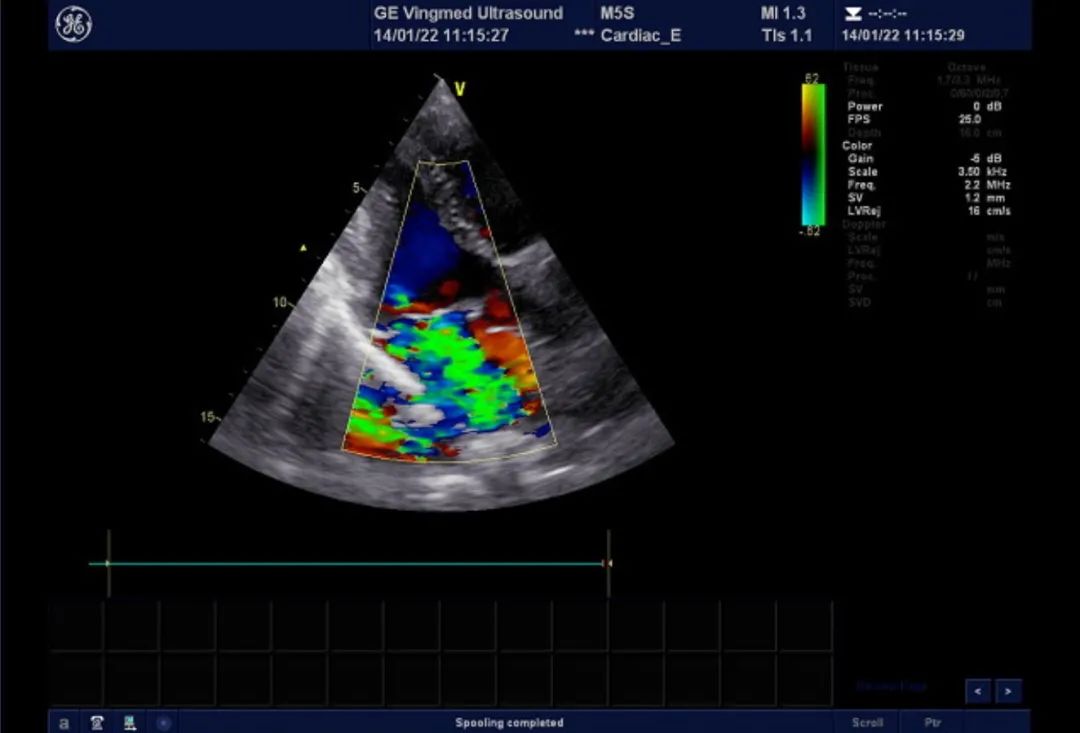Screen dimensions: 1080x733
Task: Click the GE logo in the header
Action: (73, 25)
